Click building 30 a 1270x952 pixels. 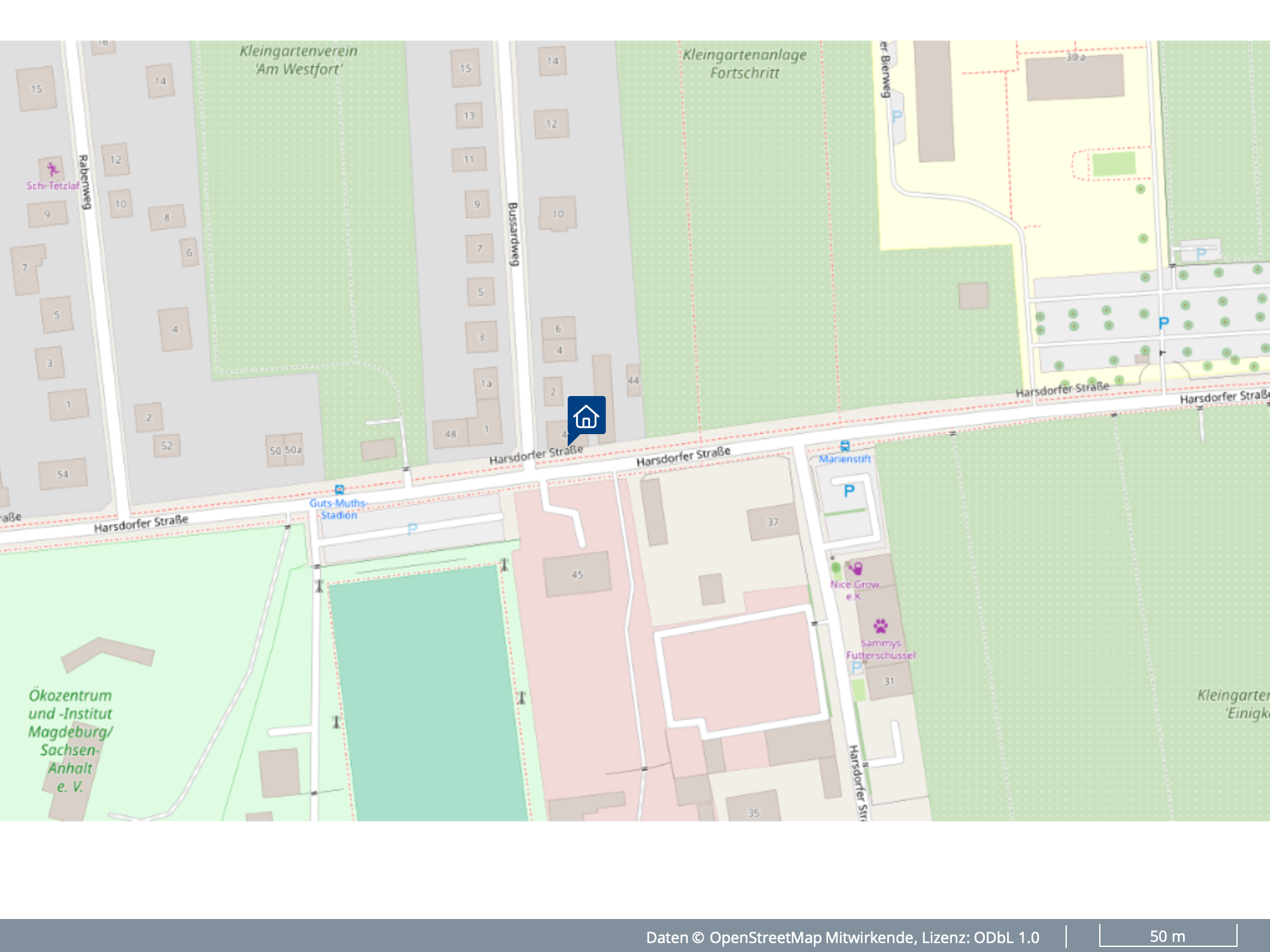coord(1074,76)
